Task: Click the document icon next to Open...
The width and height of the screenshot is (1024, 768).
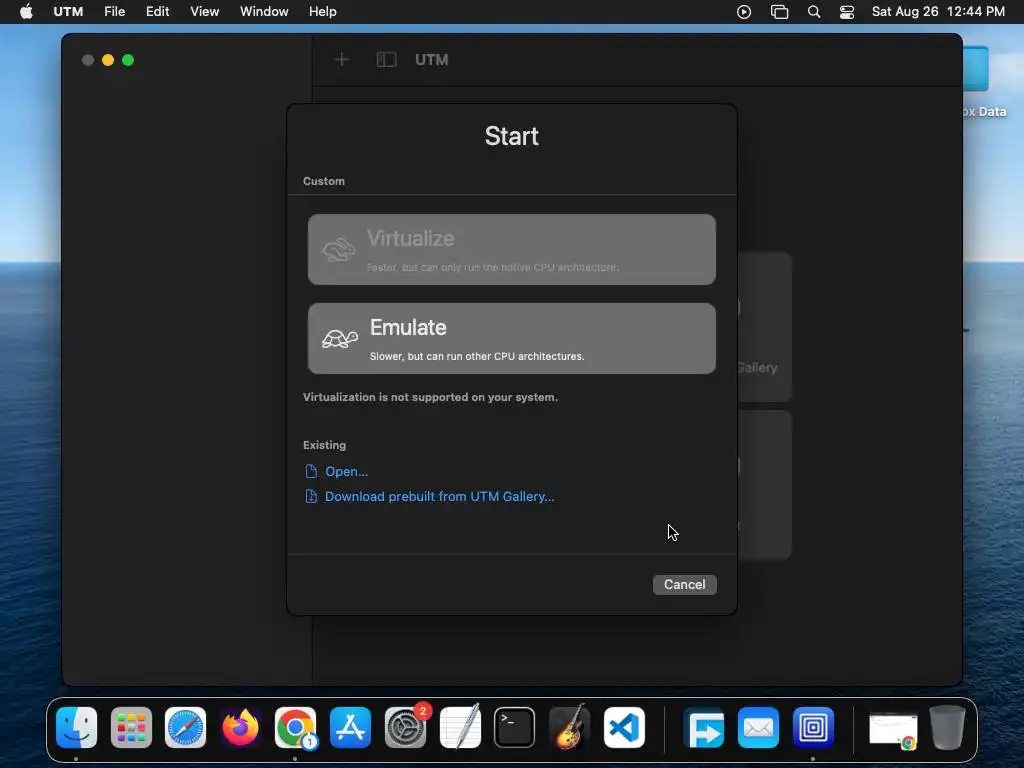Action: coord(311,471)
